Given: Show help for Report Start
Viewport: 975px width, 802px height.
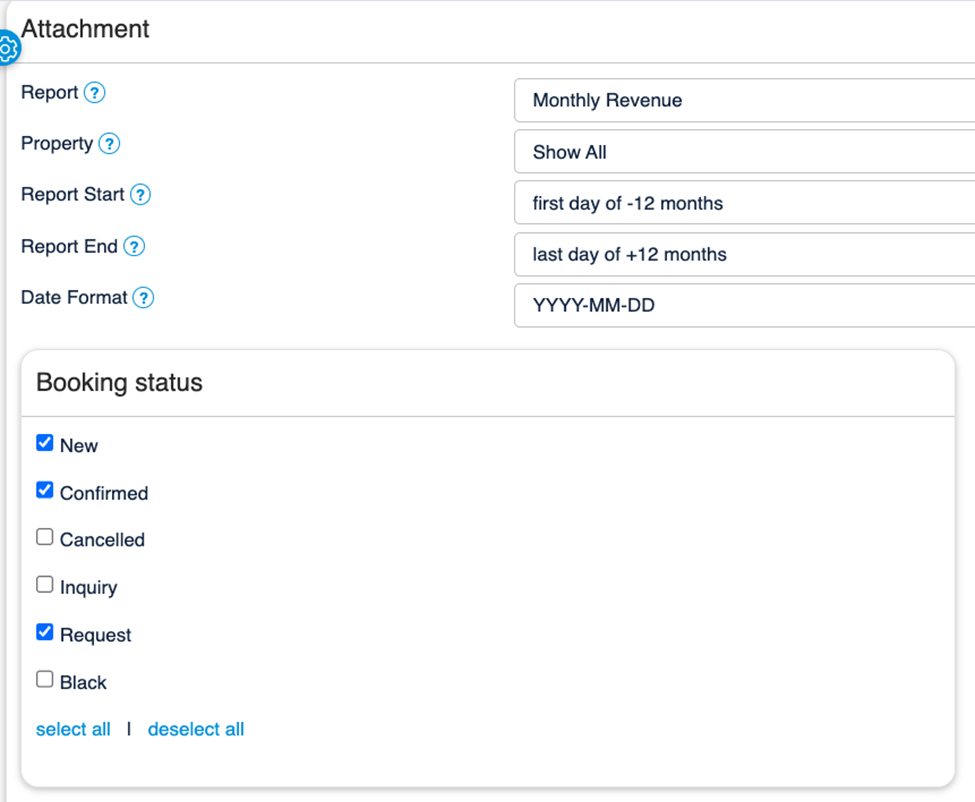Looking at the screenshot, I should pos(140,195).
